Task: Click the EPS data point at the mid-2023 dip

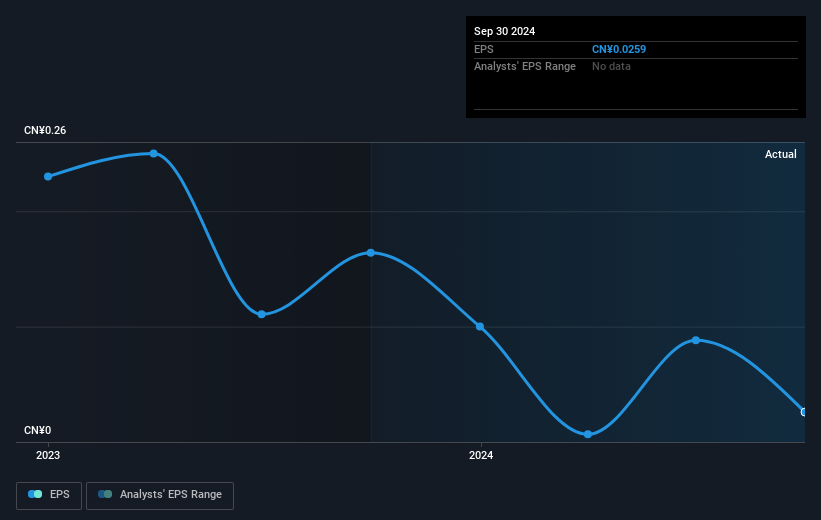Action: coord(262,314)
